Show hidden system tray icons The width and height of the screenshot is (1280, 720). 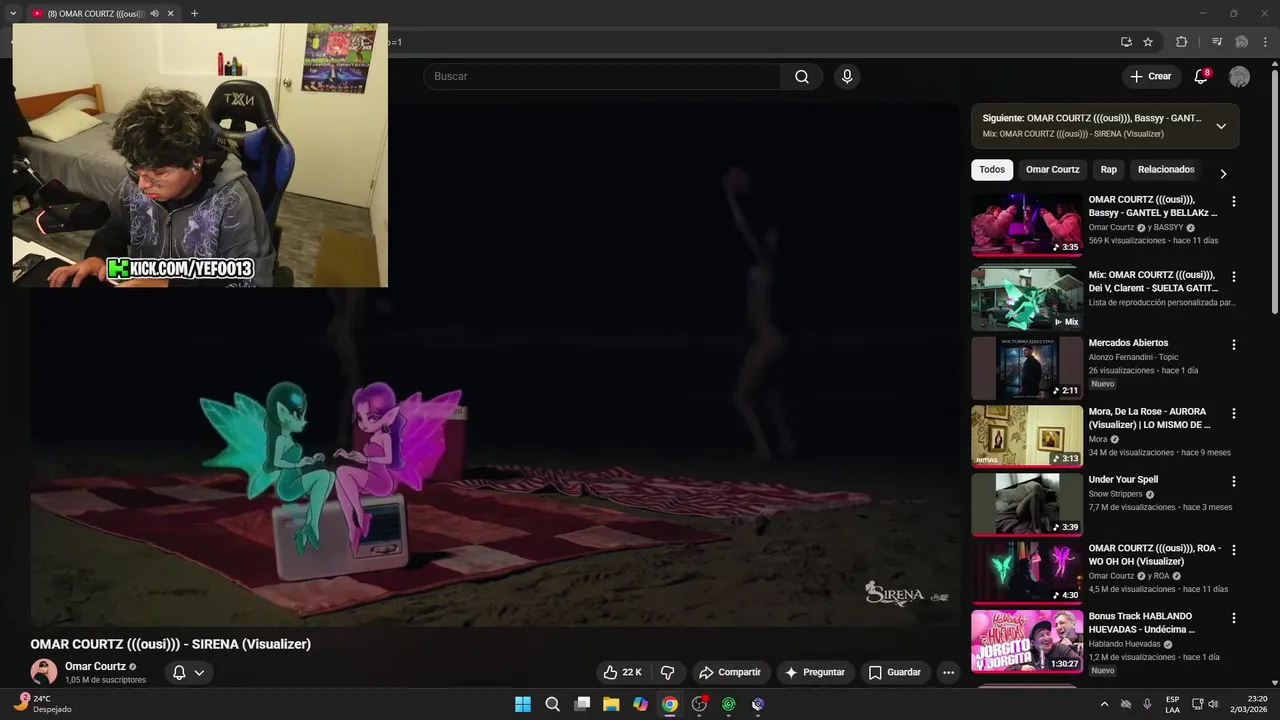click(1105, 704)
